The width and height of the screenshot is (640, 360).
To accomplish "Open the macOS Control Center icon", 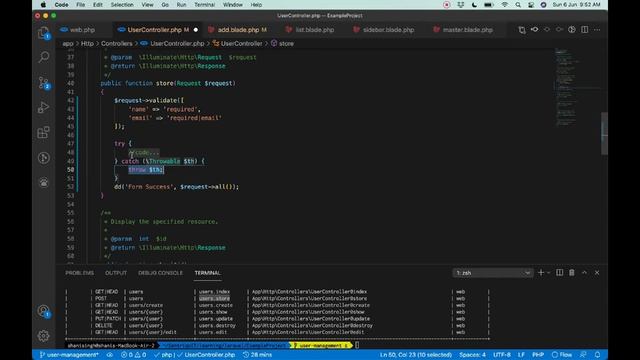I will [x=531, y=5].
